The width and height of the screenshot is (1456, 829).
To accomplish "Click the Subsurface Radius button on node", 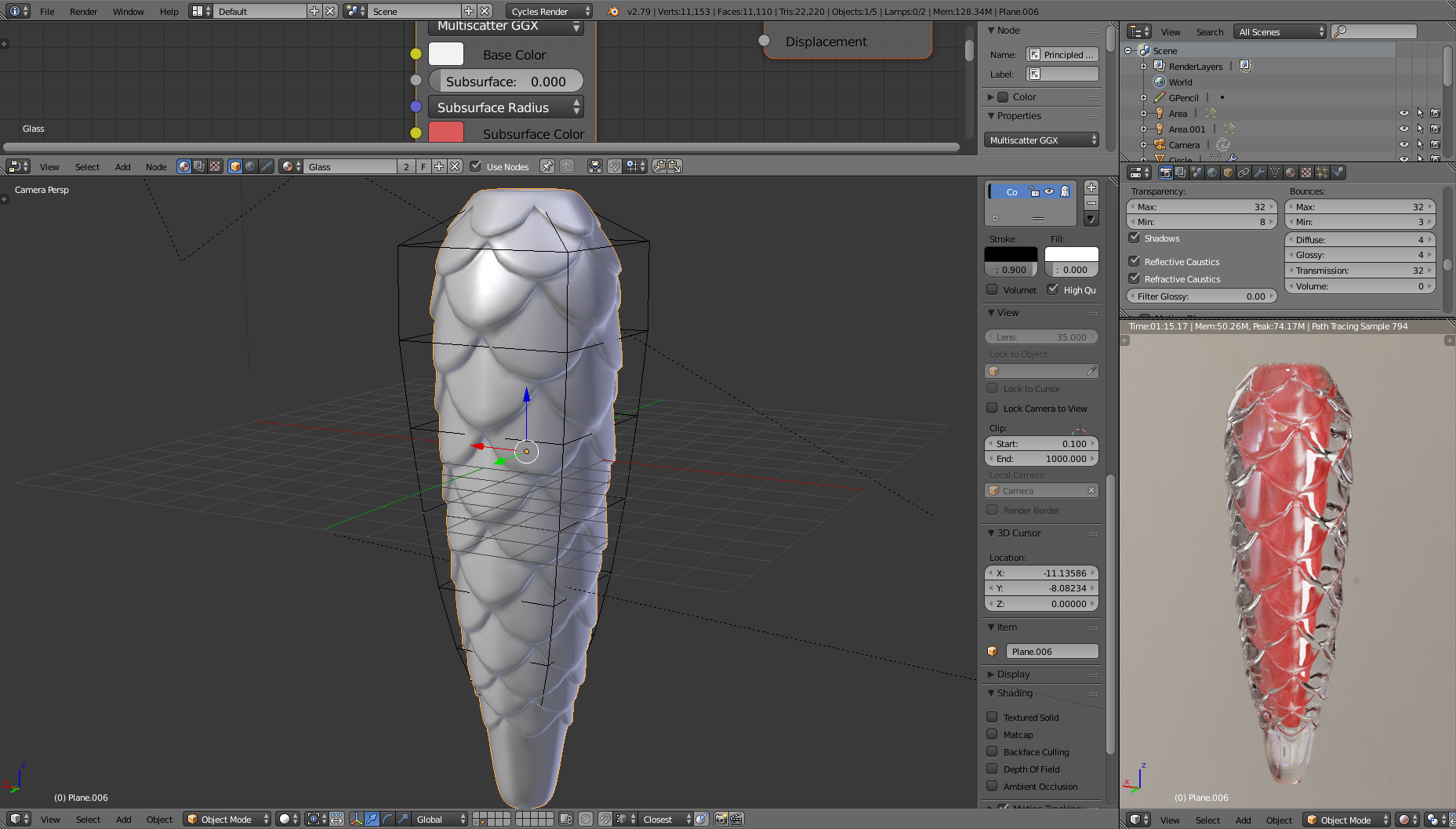I will point(506,107).
